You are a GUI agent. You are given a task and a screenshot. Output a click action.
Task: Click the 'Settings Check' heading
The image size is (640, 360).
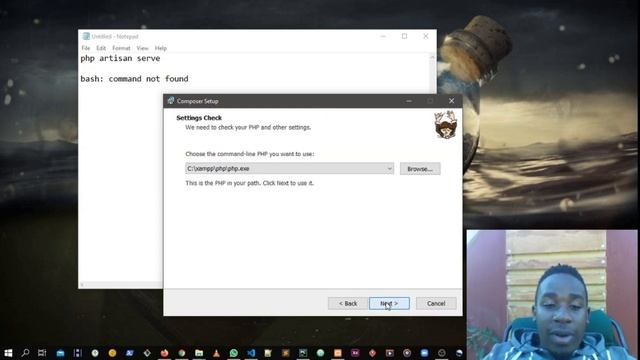coord(199,118)
